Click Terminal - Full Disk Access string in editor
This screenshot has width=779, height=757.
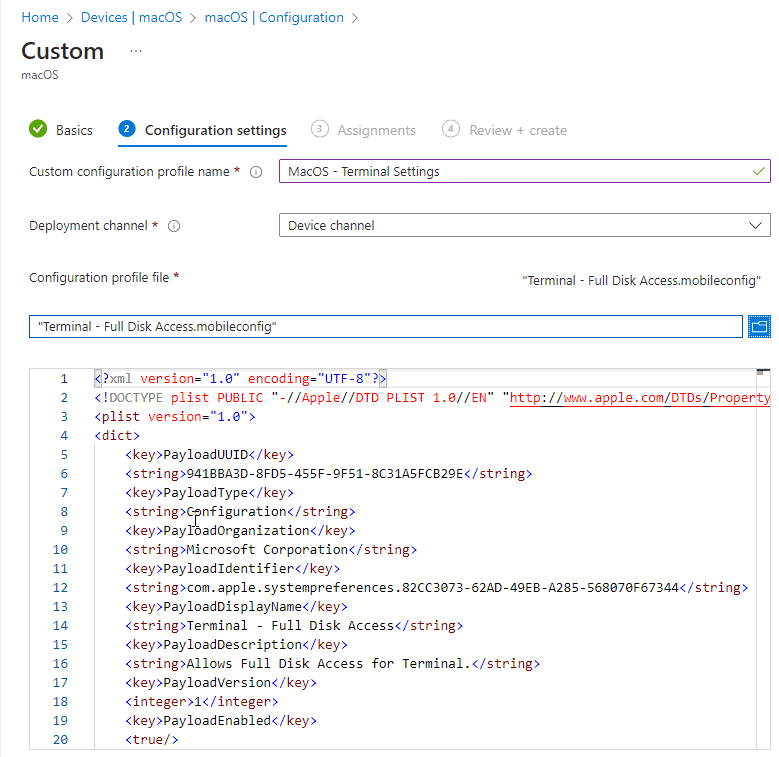pyautogui.click(x=290, y=626)
